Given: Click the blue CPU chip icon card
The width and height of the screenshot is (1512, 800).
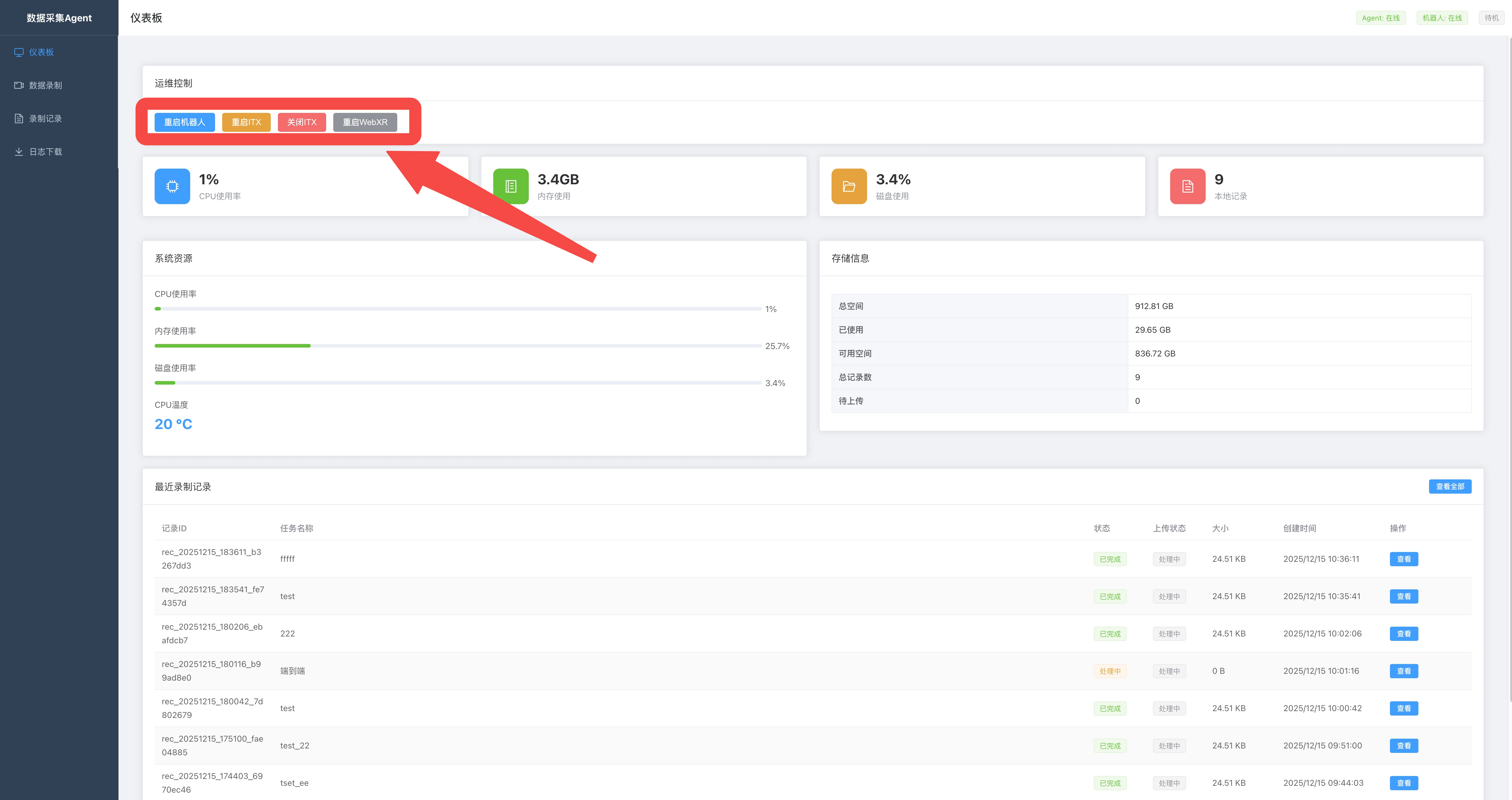Looking at the screenshot, I should click(172, 186).
